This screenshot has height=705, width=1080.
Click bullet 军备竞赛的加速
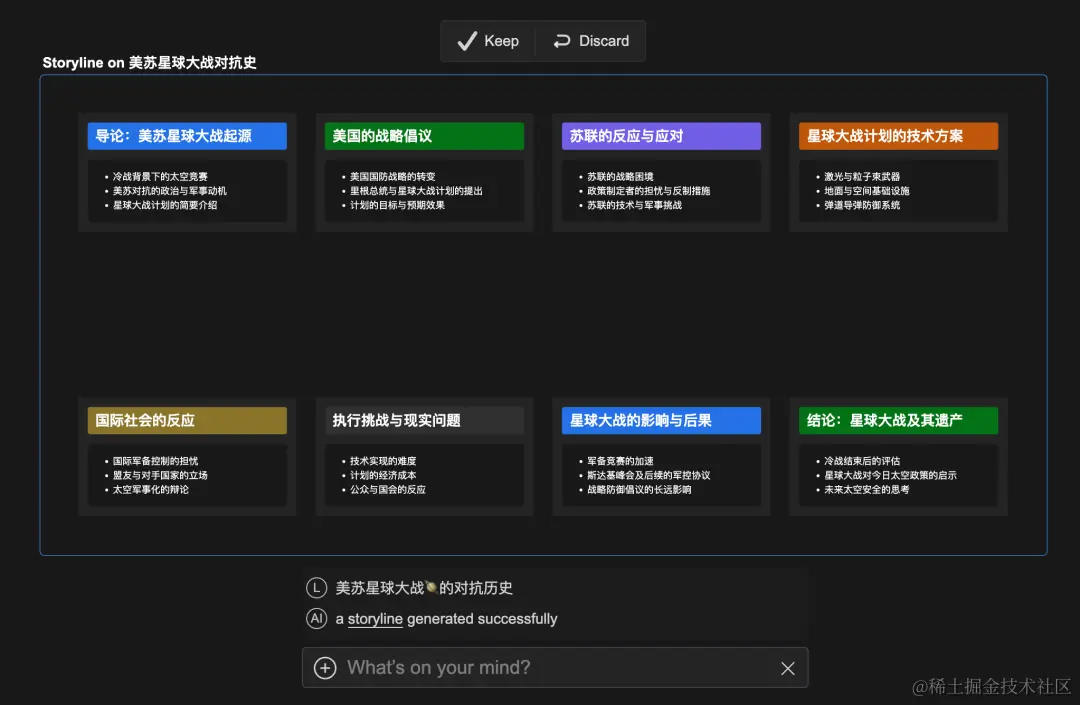coord(620,461)
